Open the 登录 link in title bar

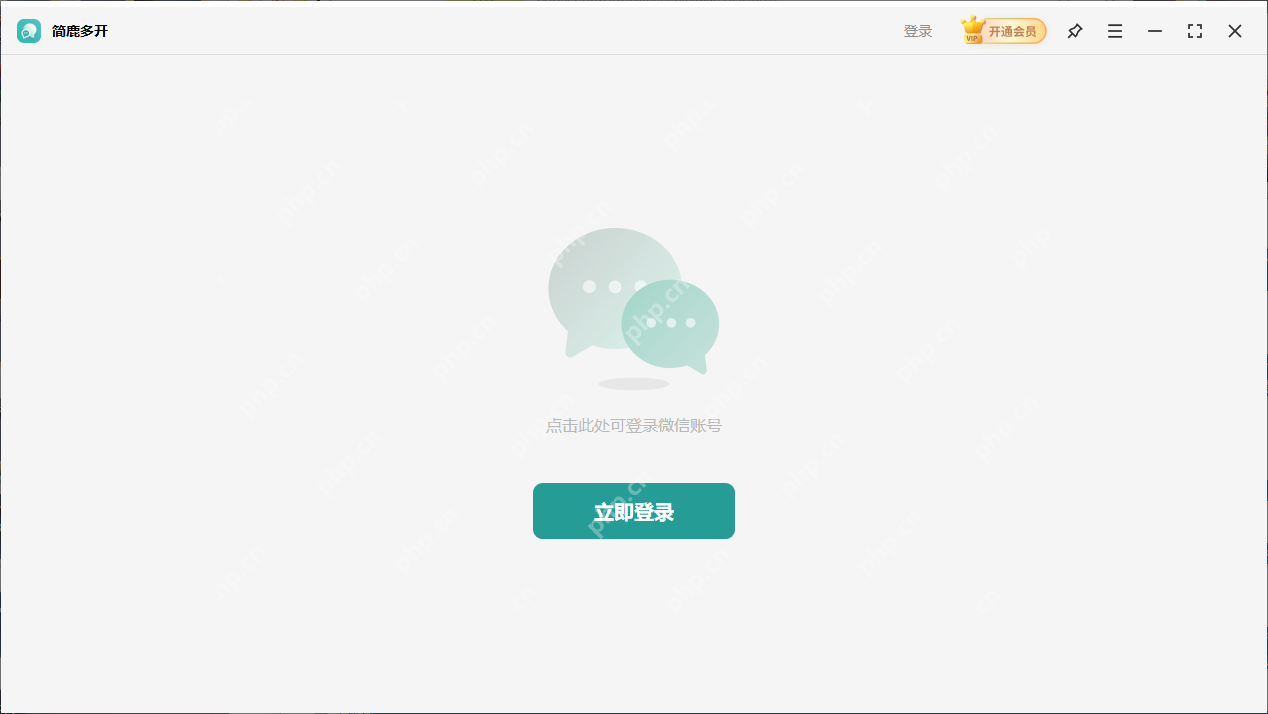point(917,31)
